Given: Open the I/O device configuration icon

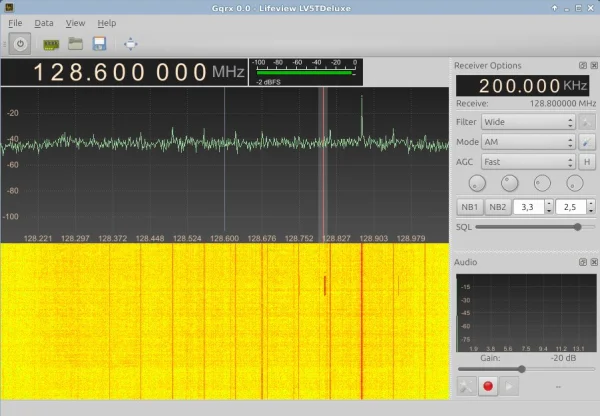Looking at the screenshot, I should 49,44.
